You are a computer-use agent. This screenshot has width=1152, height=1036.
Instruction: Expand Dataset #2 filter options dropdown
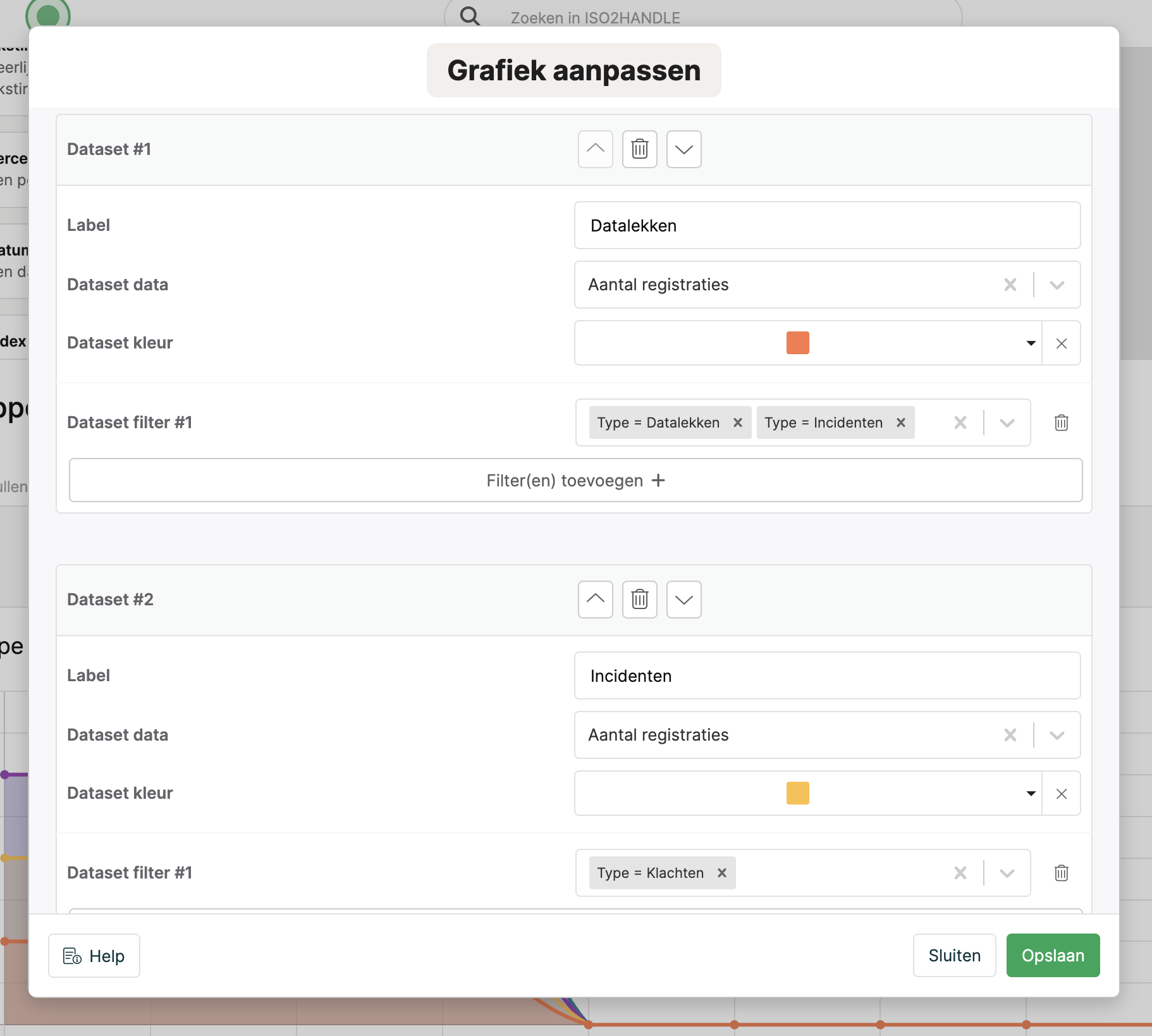[x=1007, y=873]
